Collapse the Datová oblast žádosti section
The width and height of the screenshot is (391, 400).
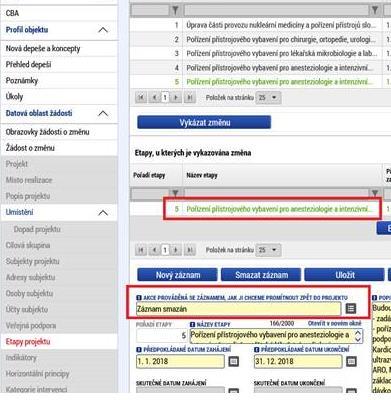point(103,113)
